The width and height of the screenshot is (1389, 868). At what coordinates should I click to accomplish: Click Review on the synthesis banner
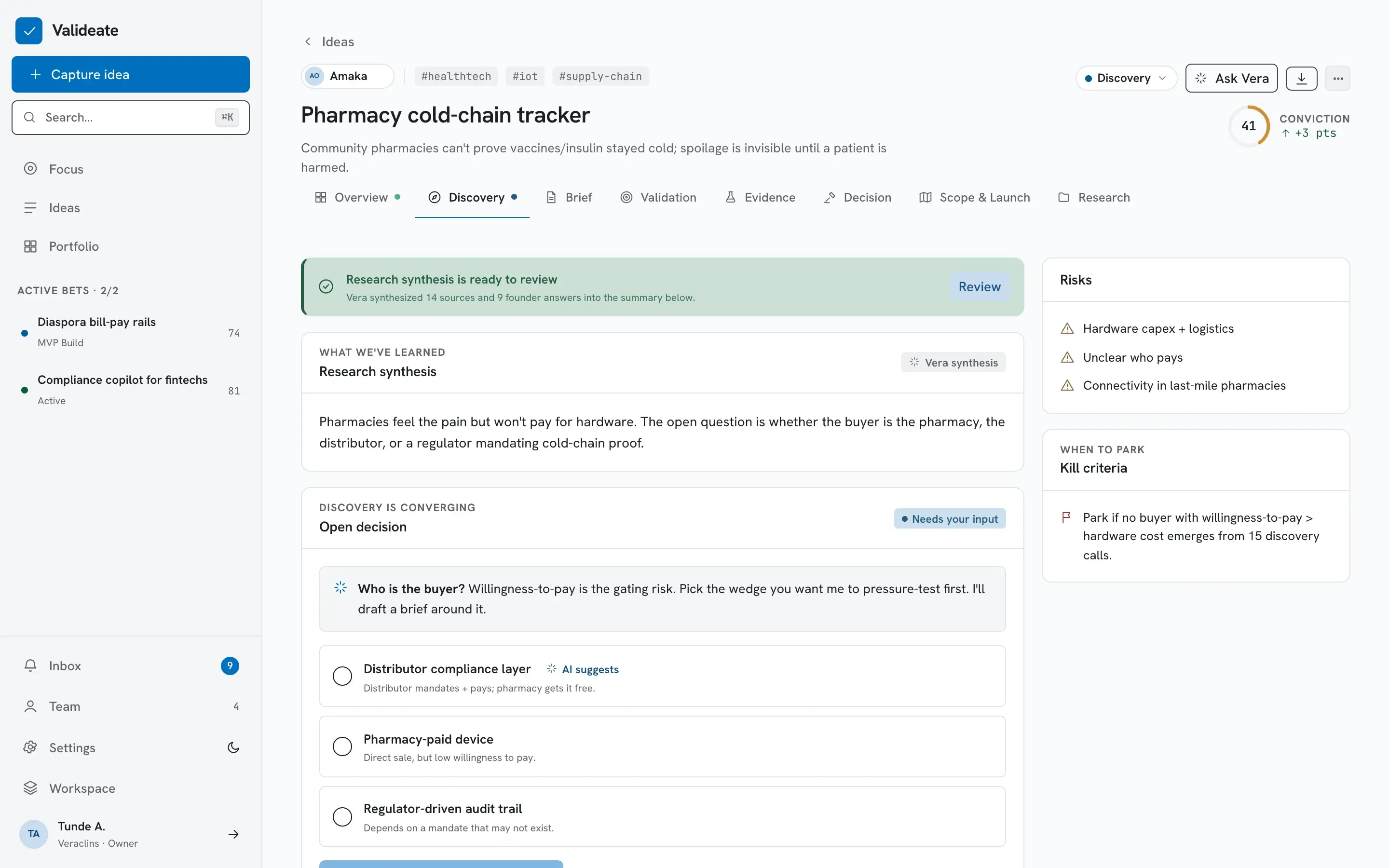[979, 286]
